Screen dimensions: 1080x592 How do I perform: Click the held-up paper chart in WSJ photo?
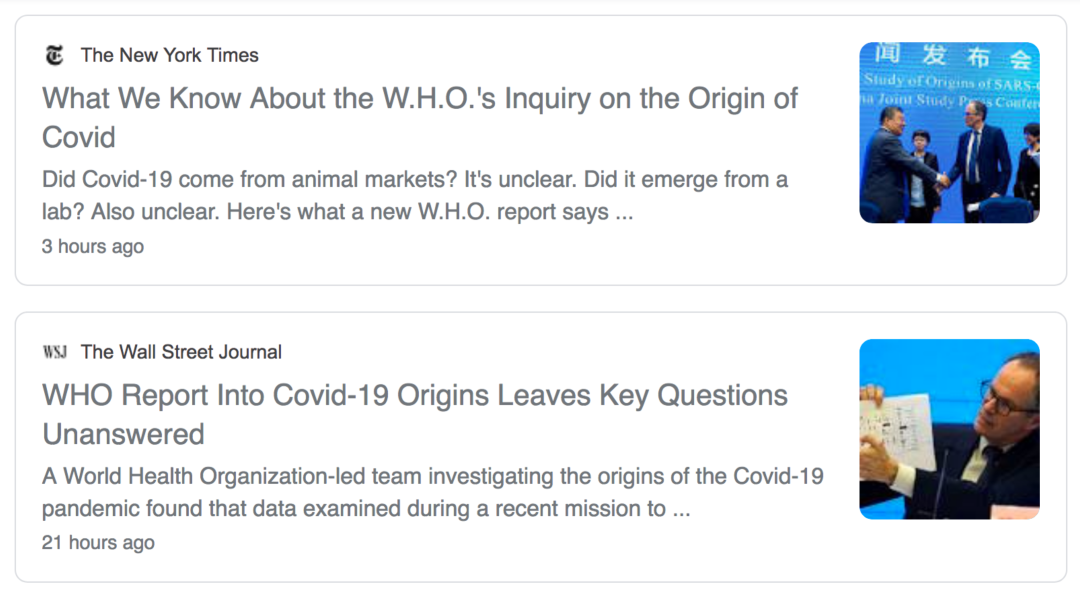896,430
